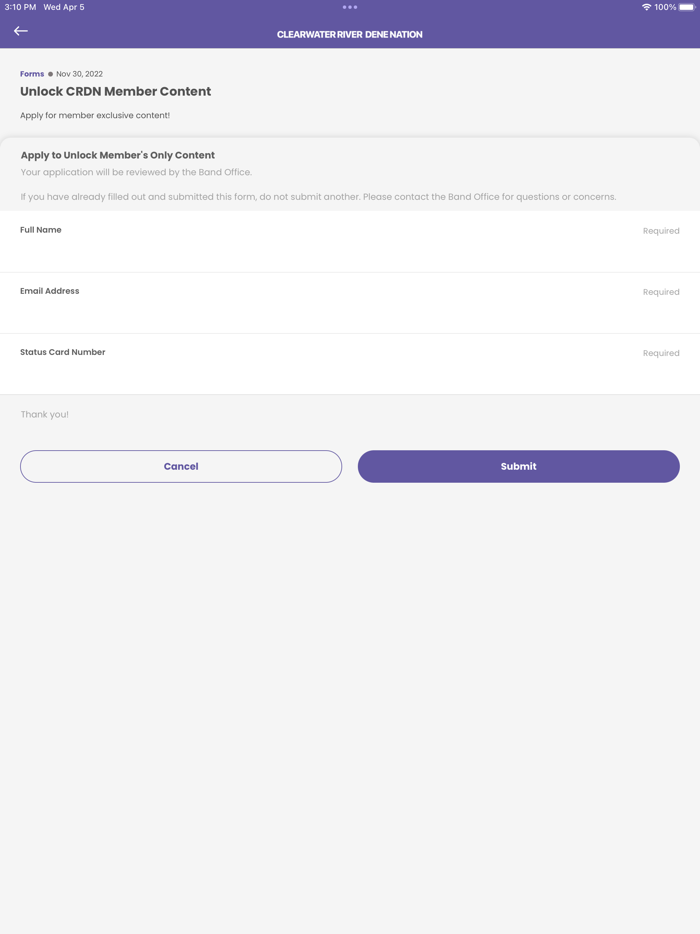Focus the Full Name input field

330,251
